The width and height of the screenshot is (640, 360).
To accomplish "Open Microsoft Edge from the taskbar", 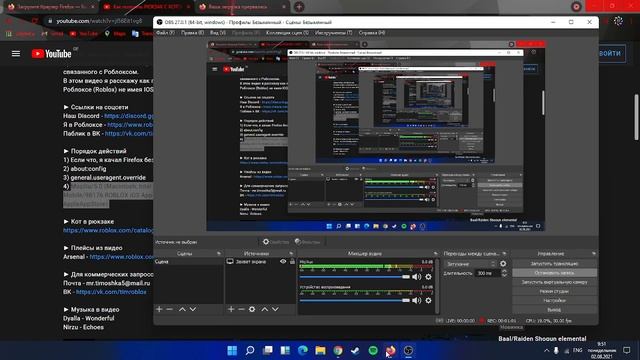I will (x=303, y=350).
